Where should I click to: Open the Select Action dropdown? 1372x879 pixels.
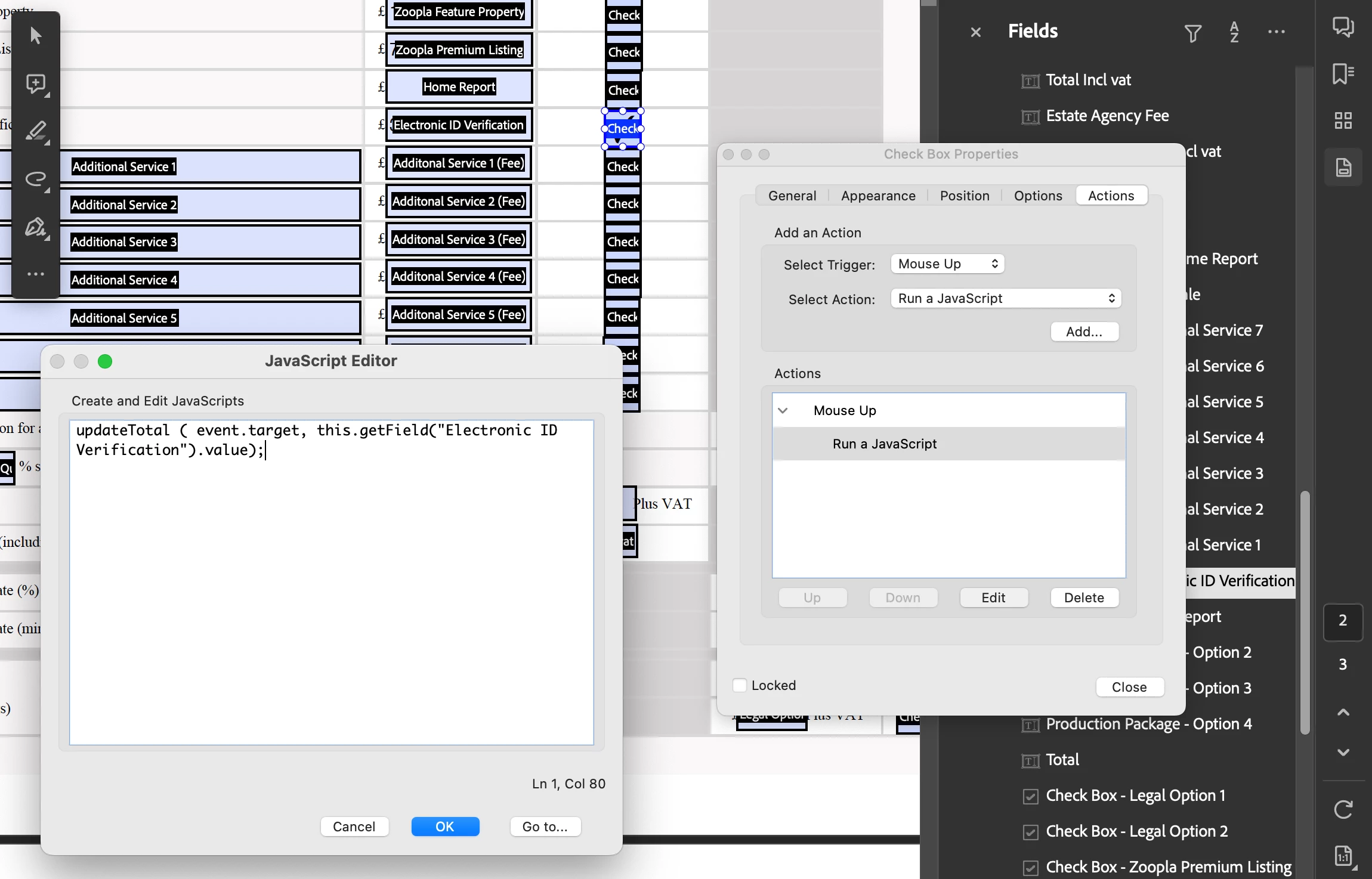click(x=1006, y=299)
